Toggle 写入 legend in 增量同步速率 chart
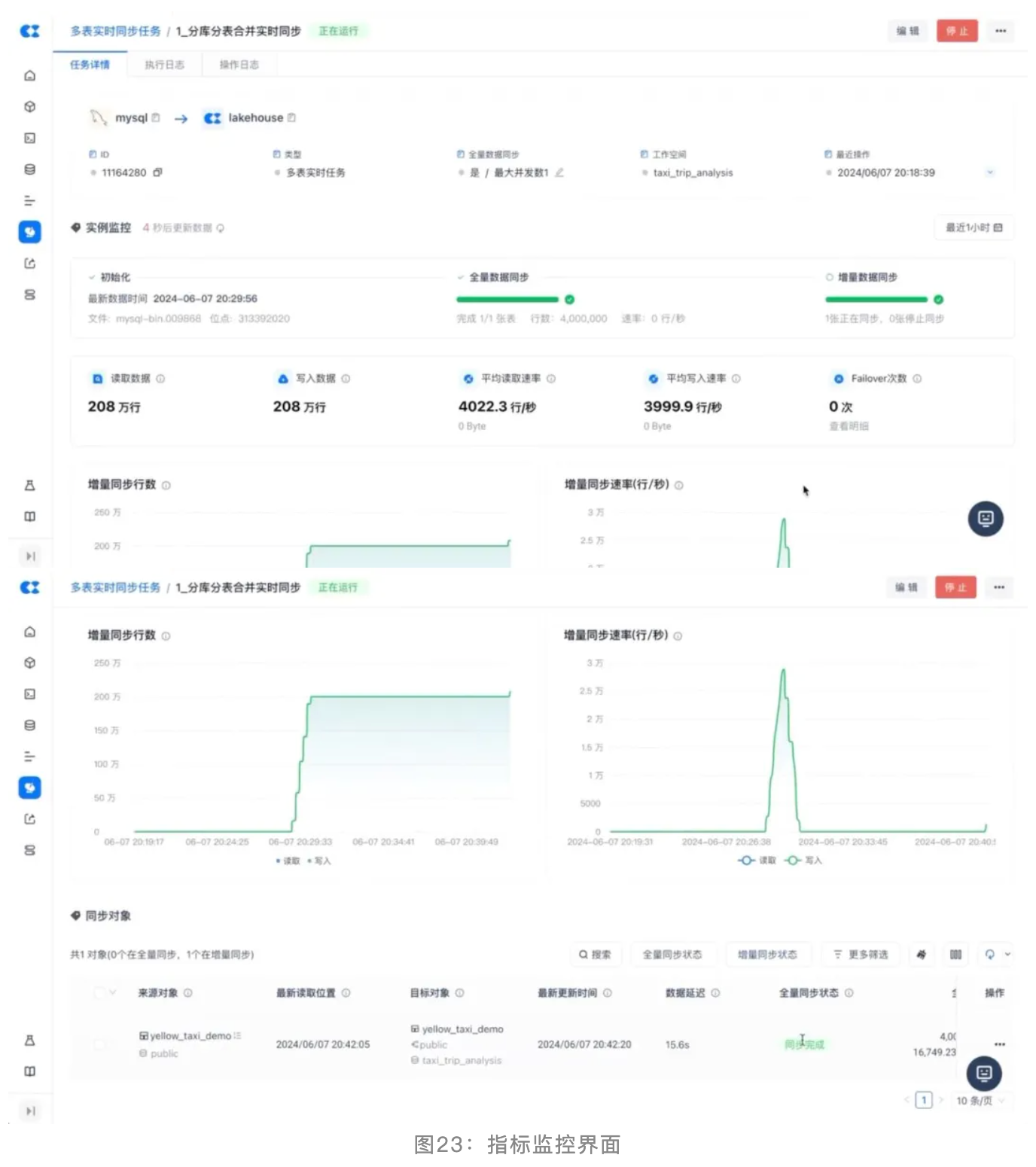The image size is (1036, 1167). [x=804, y=861]
